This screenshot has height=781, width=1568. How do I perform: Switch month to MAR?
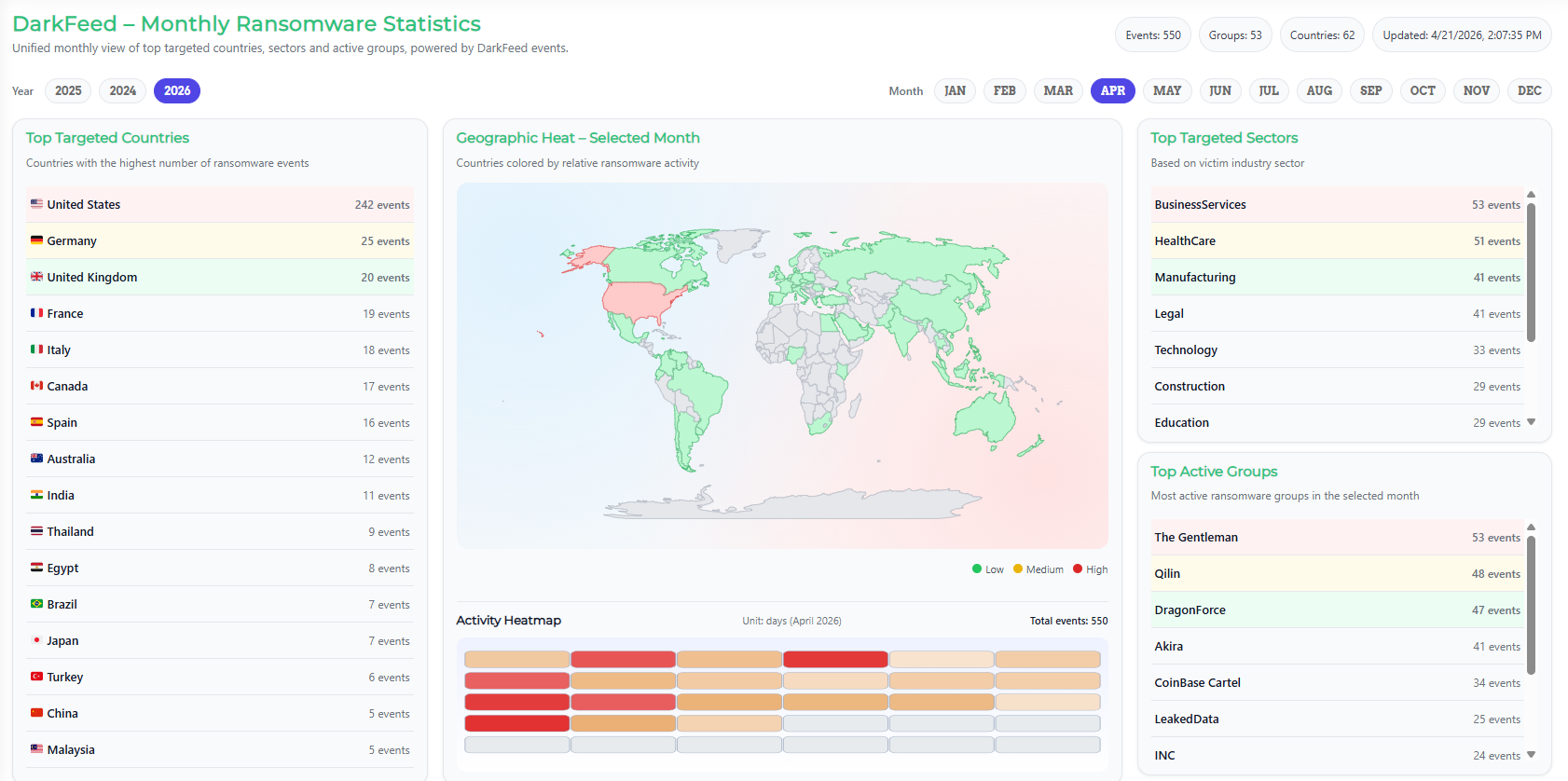click(x=1058, y=90)
